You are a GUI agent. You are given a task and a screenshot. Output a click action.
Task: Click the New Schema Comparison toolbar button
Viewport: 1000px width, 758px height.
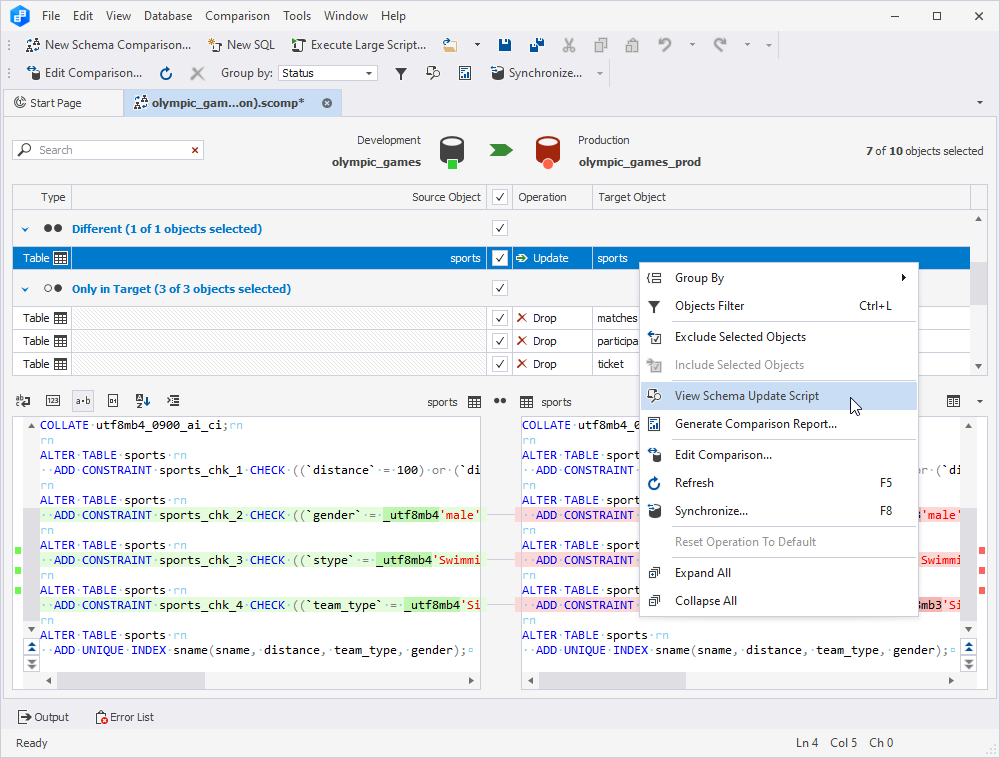coord(108,45)
